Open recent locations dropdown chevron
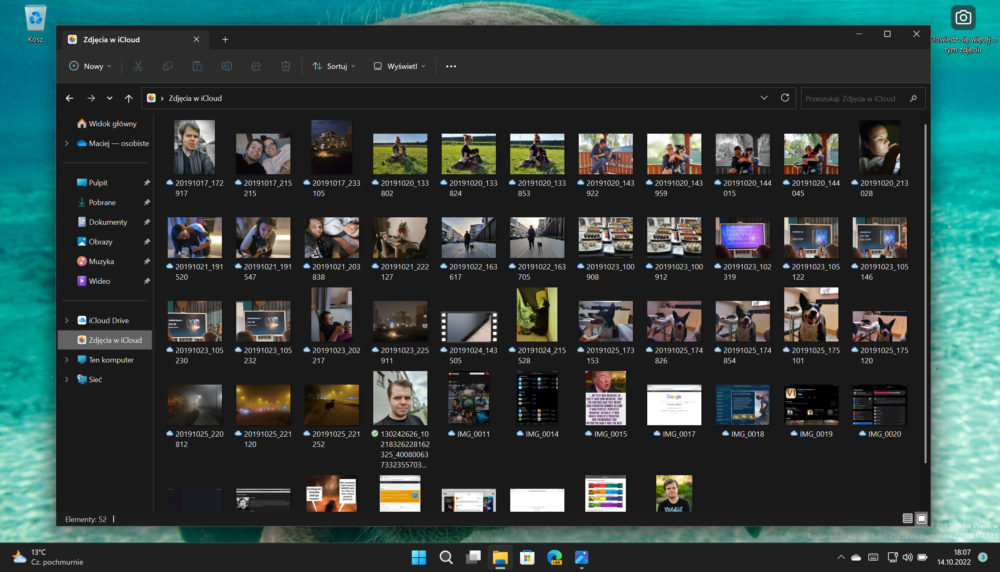 [x=109, y=98]
